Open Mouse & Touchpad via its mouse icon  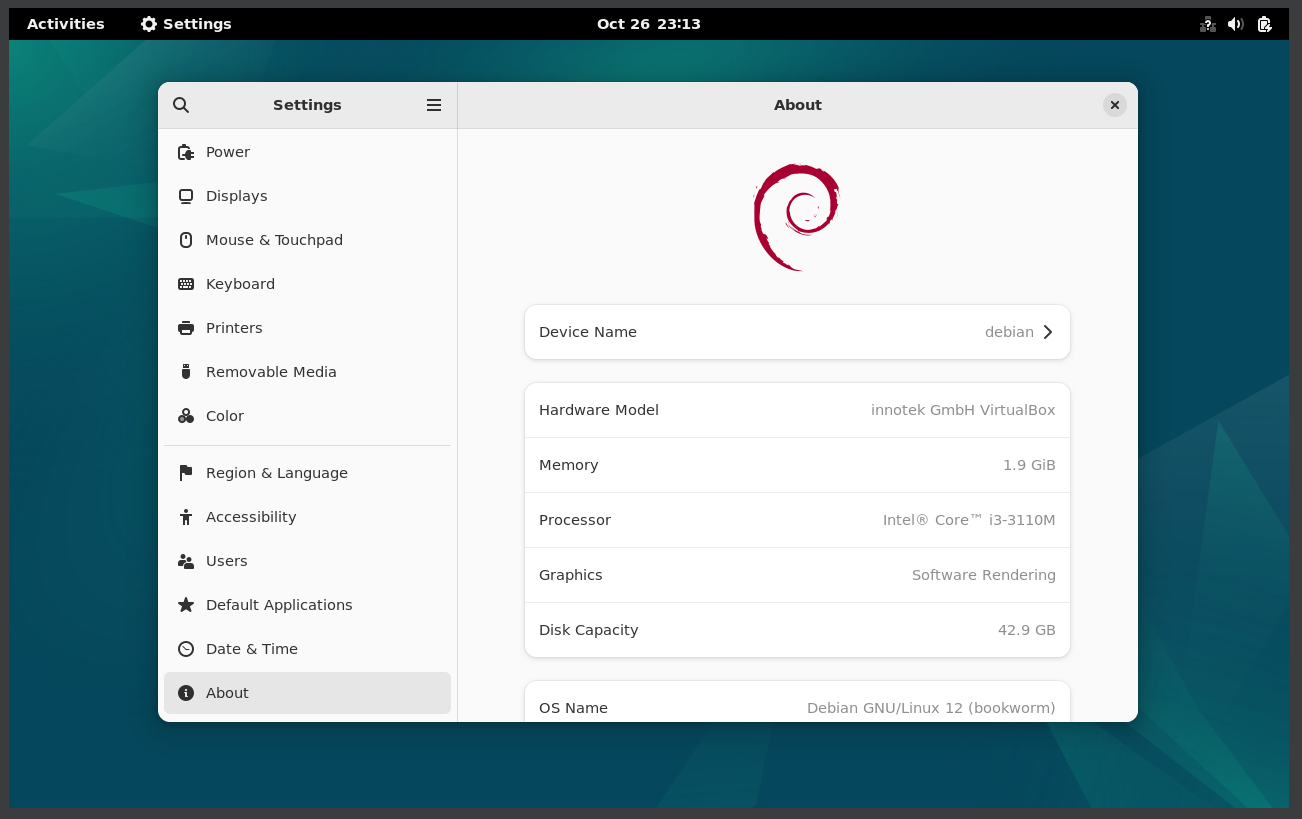(x=185, y=240)
